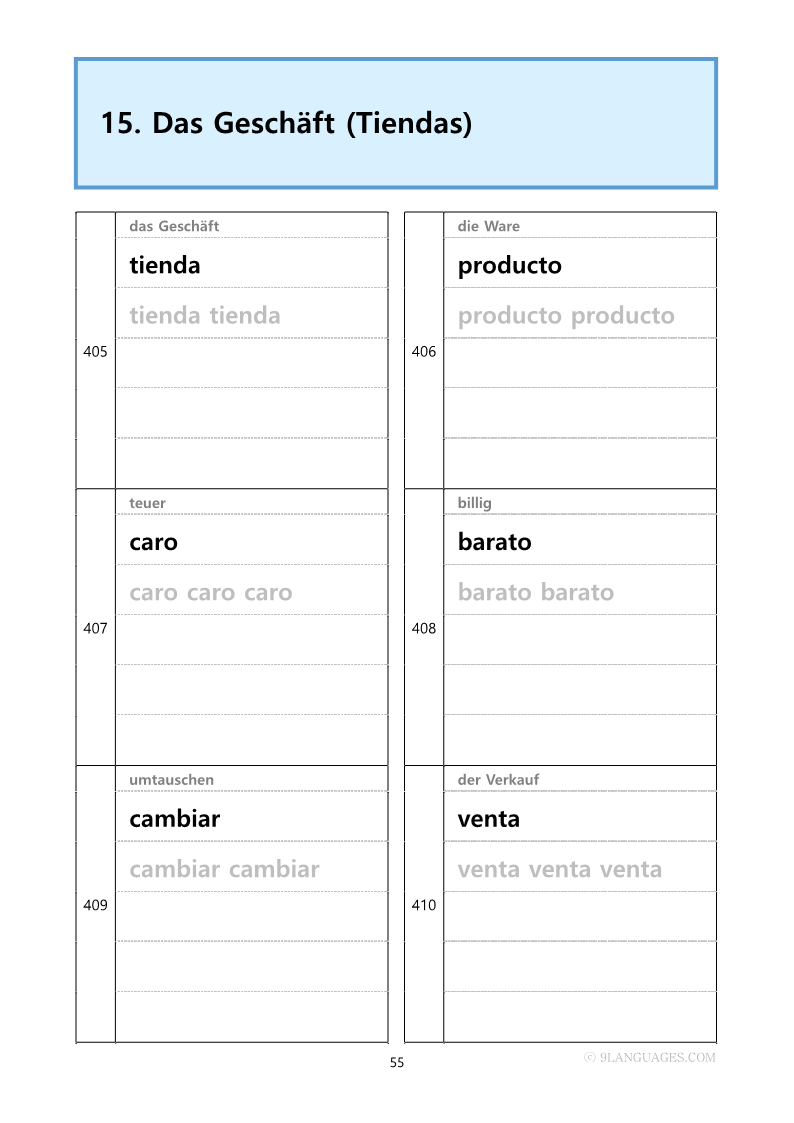
Task: Click the German label "das Geschäft"
Action: coord(174,226)
